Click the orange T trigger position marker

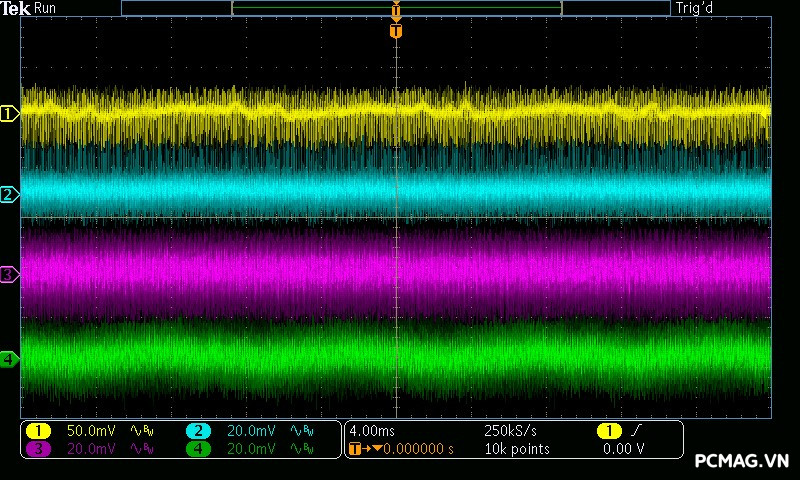click(x=396, y=31)
